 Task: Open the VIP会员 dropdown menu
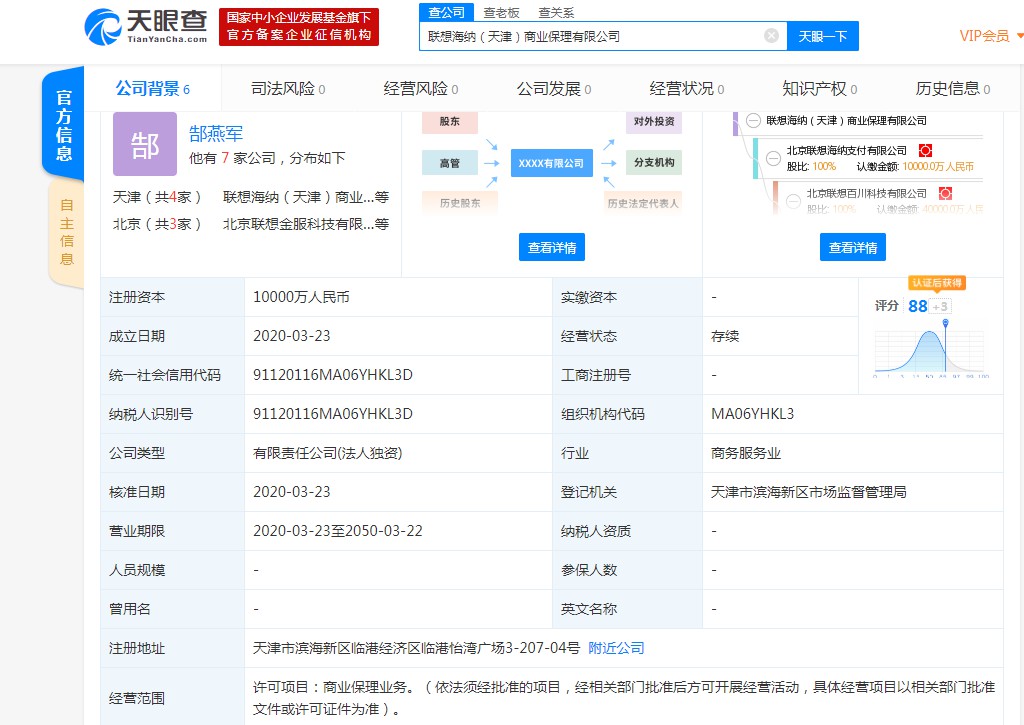click(x=990, y=36)
